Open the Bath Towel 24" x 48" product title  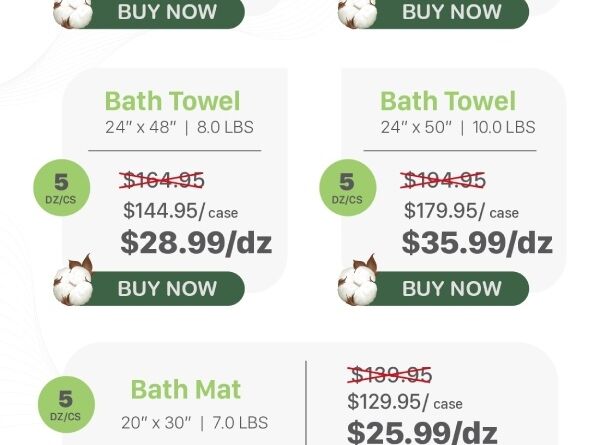tap(172, 101)
